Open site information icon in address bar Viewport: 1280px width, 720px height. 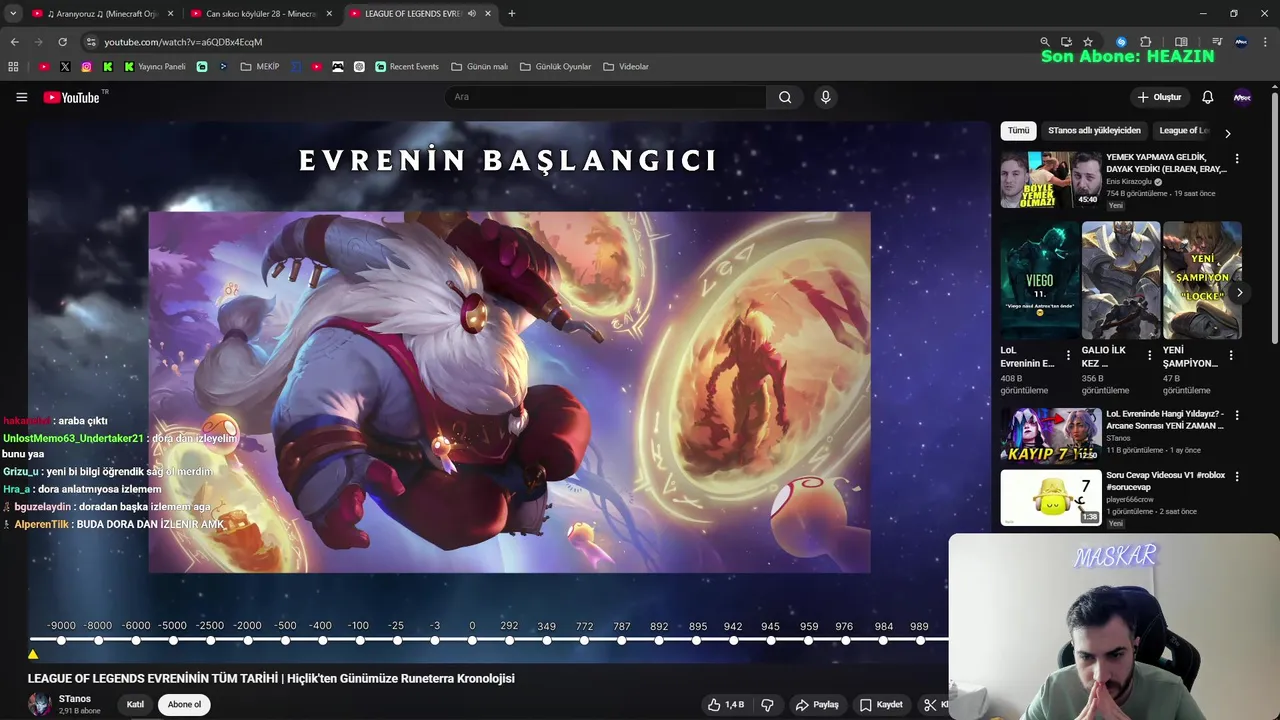91,42
